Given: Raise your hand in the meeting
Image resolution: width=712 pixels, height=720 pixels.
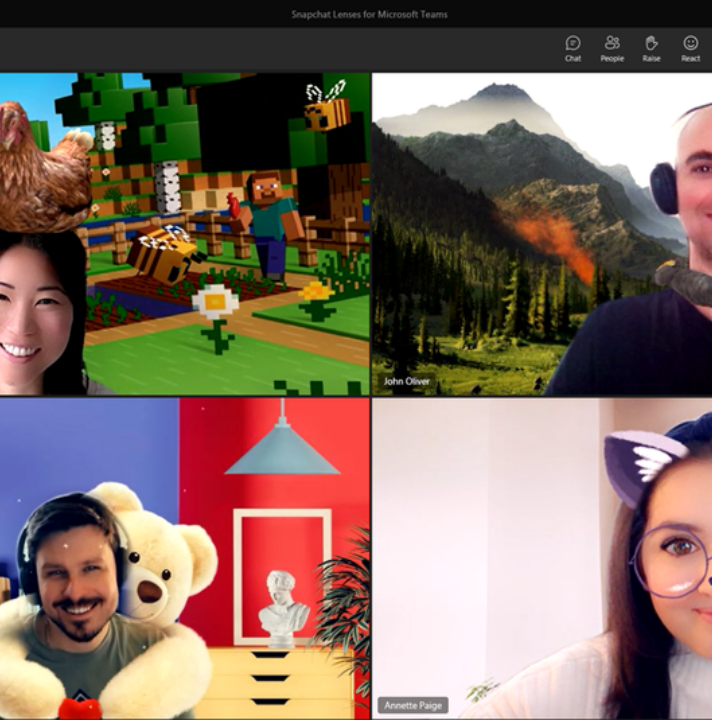Looking at the screenshot, I should [651, 48].
